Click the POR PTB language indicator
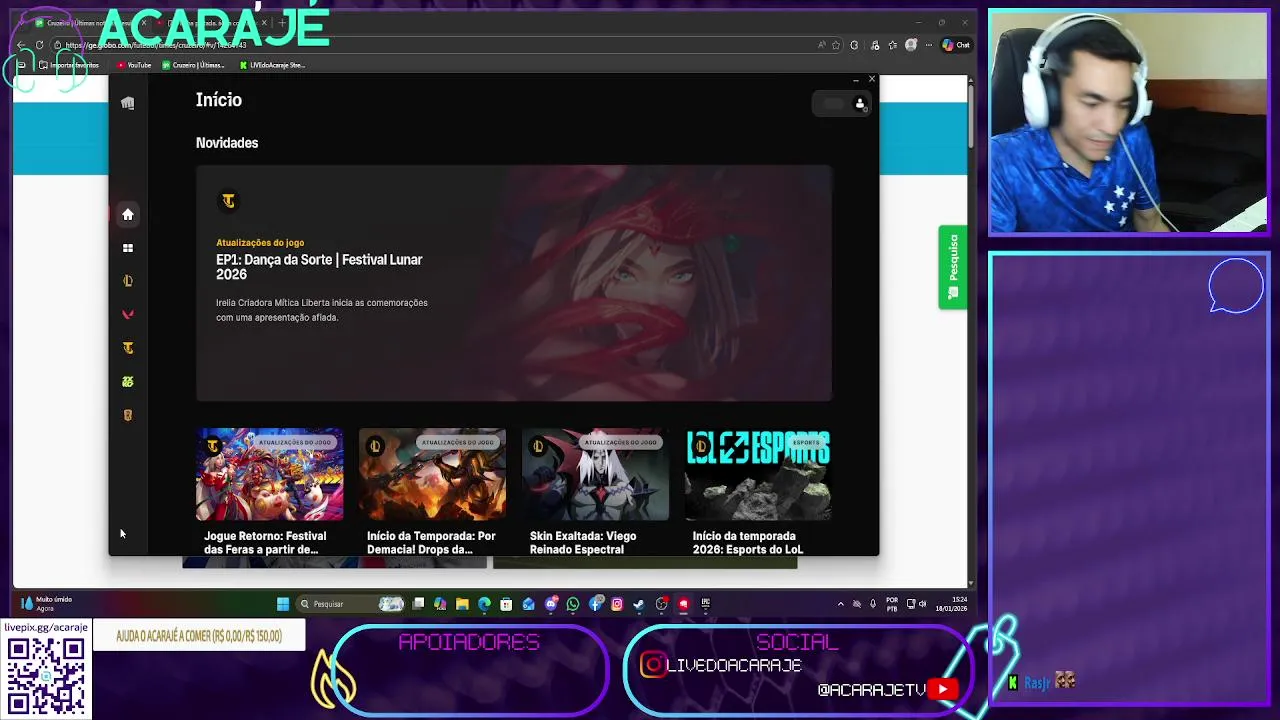Image resolution: width=1280 pixels, height=720 pixels. pos(892,603)
